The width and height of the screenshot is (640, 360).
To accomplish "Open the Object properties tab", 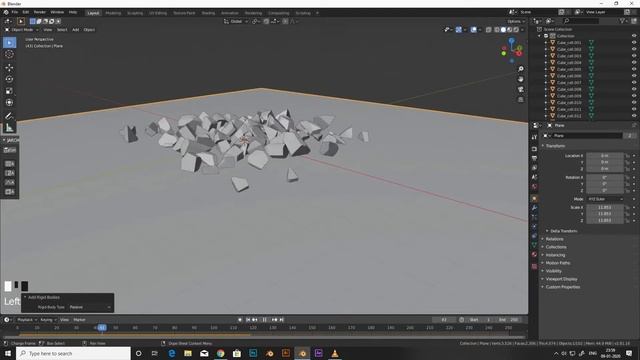I will tap(534, 198).
